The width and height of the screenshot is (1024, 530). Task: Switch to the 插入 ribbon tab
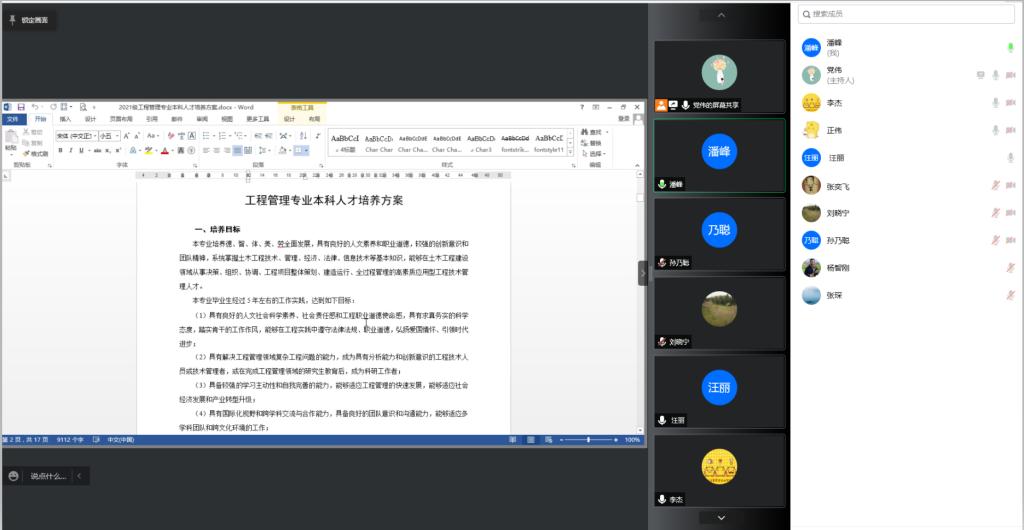click(x=66, y=119)
